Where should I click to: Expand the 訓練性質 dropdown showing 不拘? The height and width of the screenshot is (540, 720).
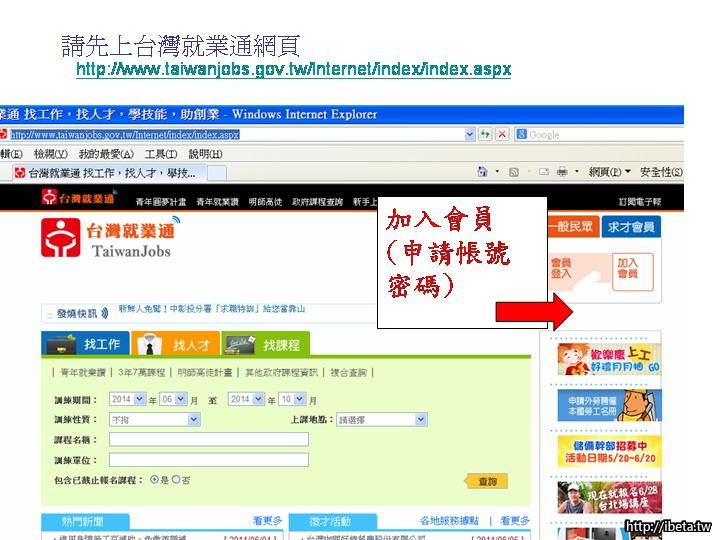[154, 419]
